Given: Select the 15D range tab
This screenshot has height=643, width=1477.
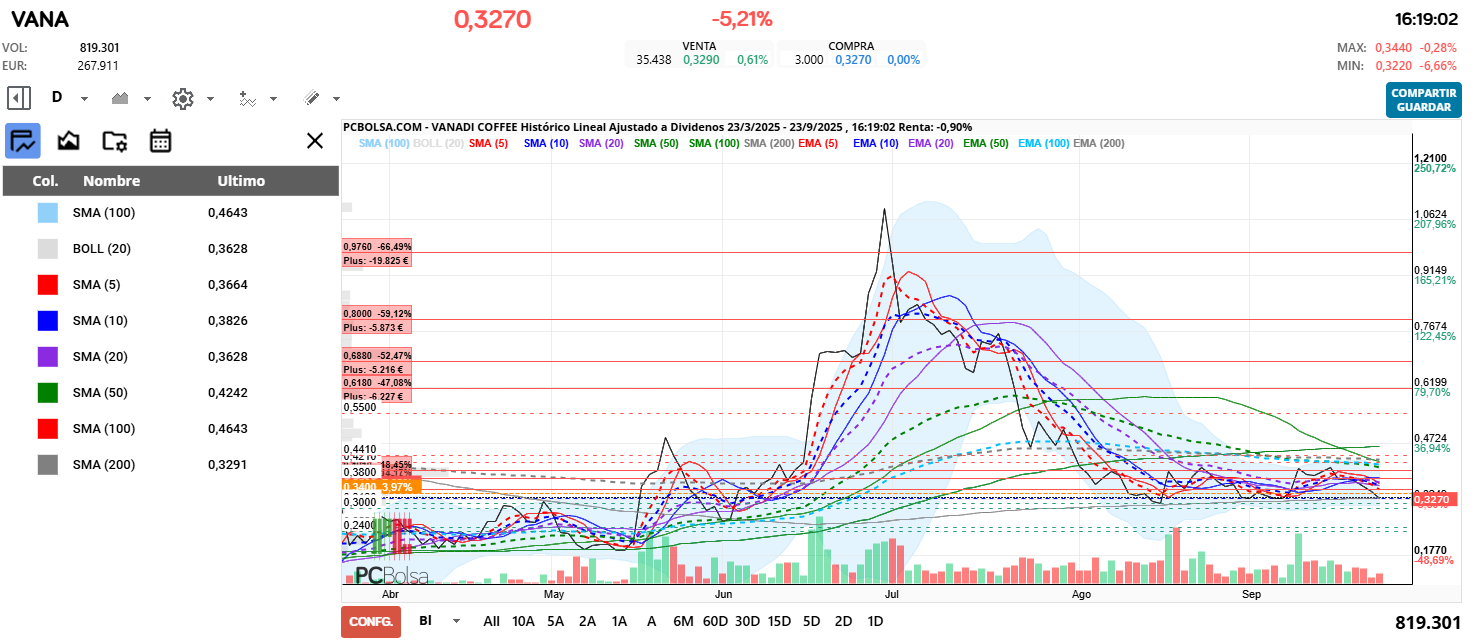Looking at the screenshot, I should (779, 621).
